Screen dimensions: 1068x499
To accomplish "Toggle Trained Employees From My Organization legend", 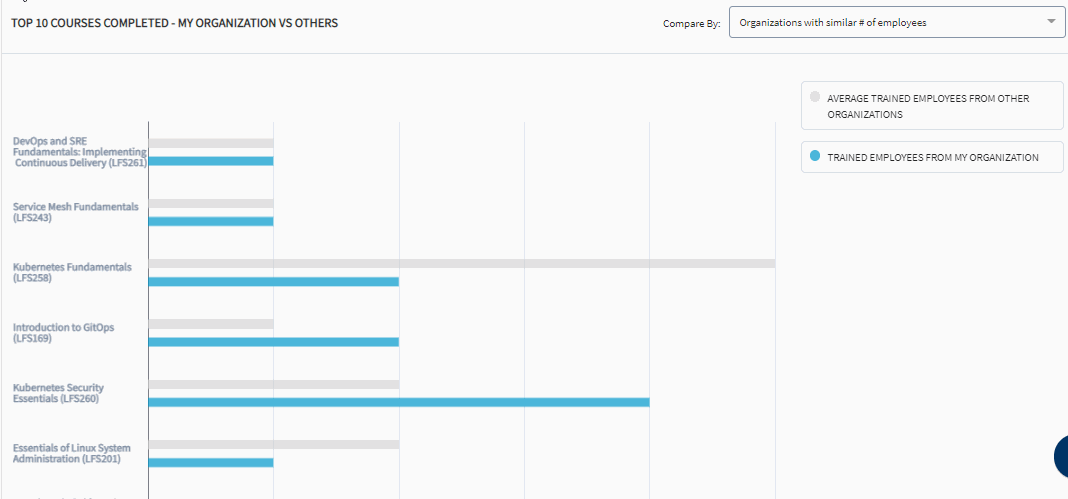I will click(932, 157).
